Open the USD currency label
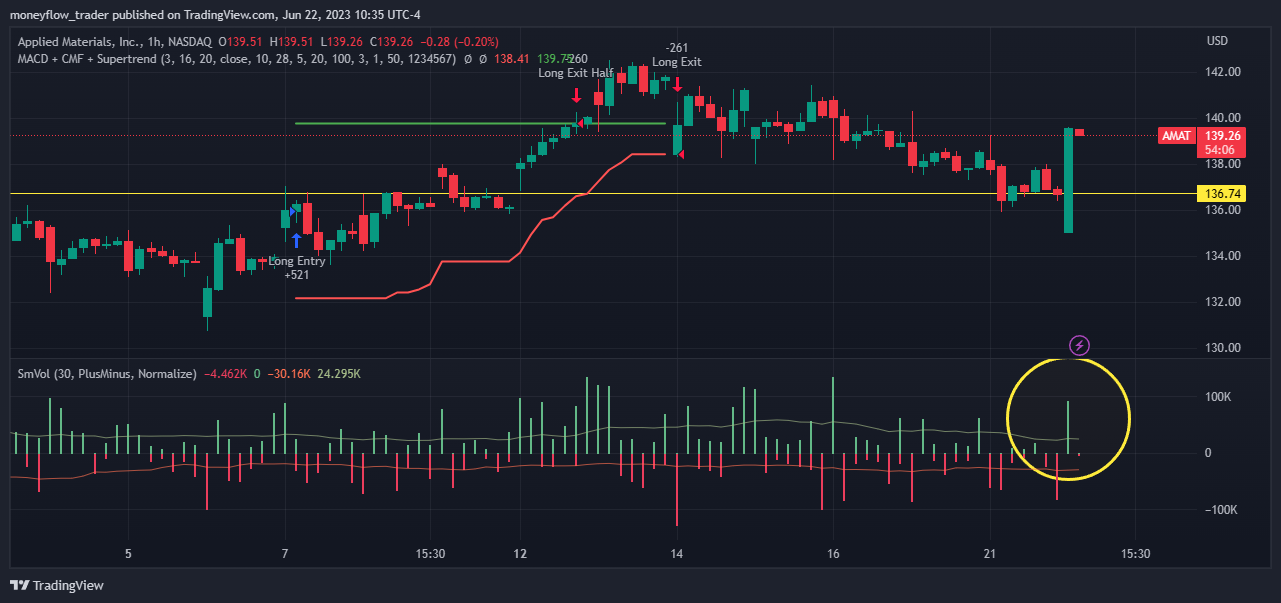The height and width of the screenshot is (603, 1281). [1217, 41]
